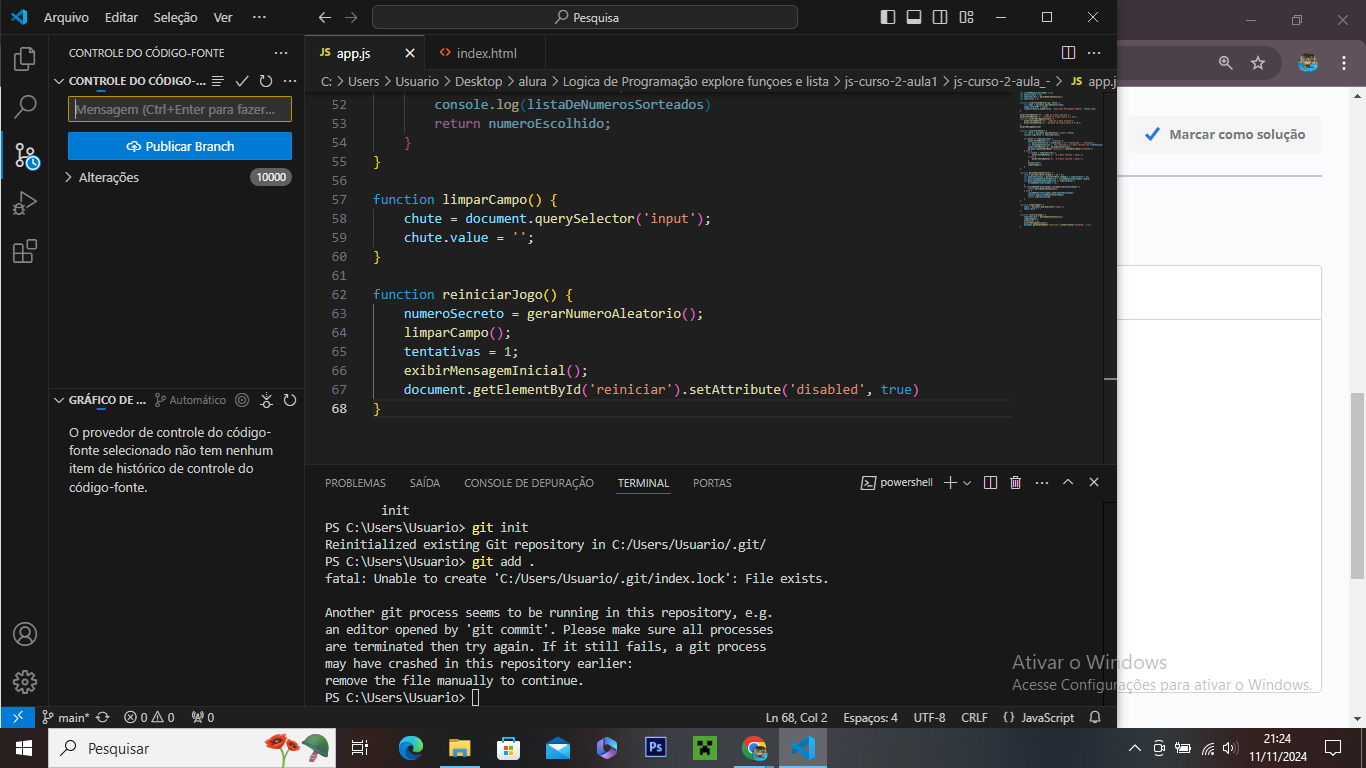Open the Ver menu
This screenshot has width=1366, height=768.
point(223,17)
